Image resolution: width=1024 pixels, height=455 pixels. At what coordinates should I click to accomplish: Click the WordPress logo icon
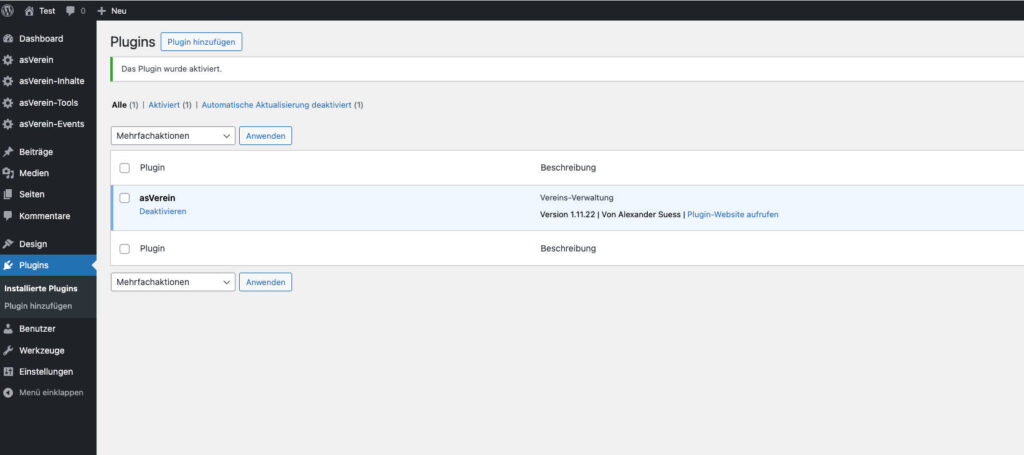click(8, 10)
